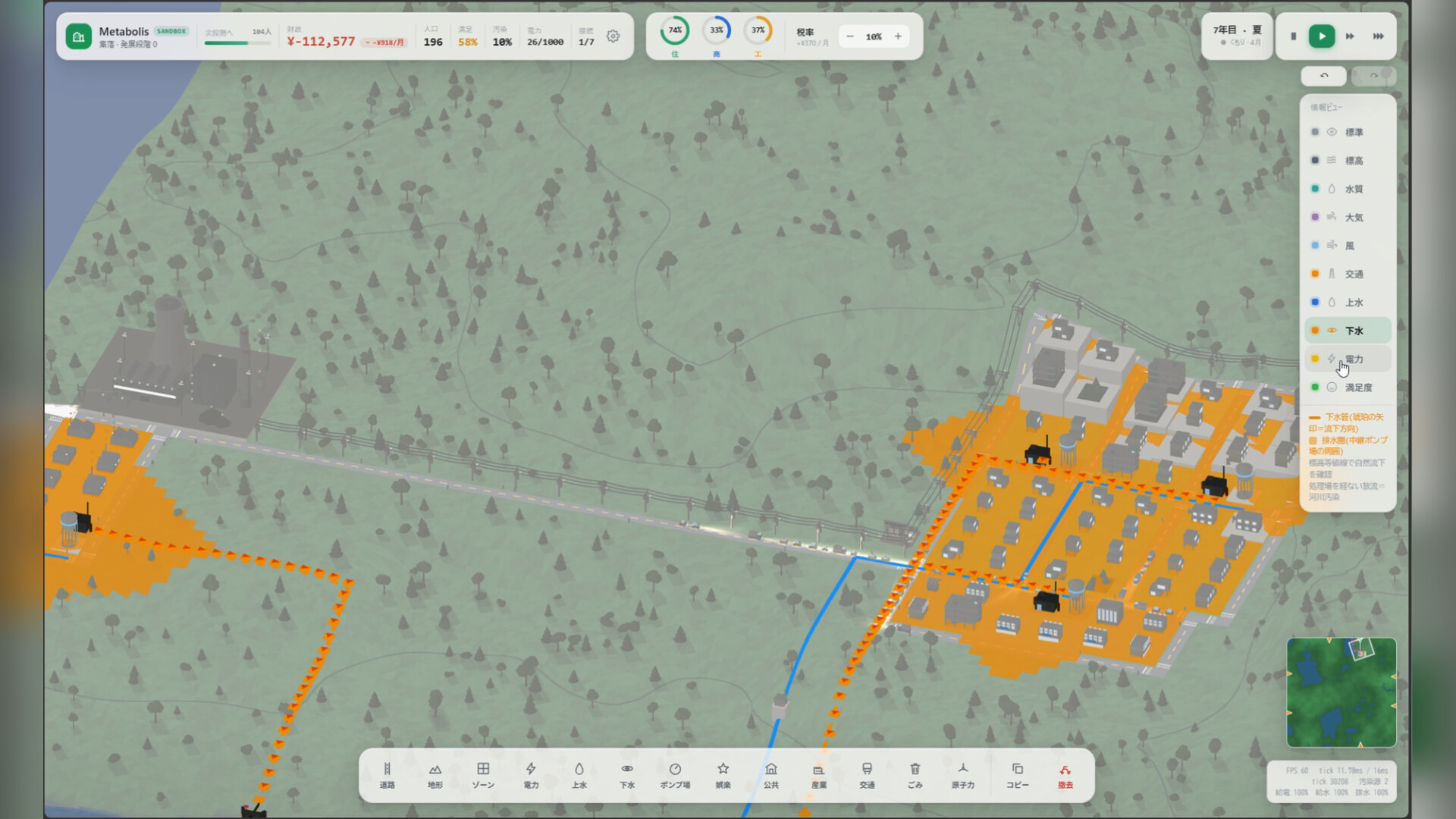The image size is (1456, 819).
Task: Activate the 撤去 demolish tool
Action: pyautogui.click(x=1065, y=775)
